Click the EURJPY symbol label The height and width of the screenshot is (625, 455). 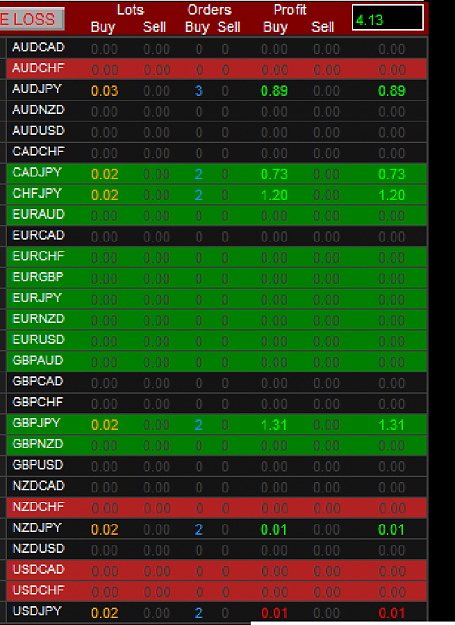[37, 298]
